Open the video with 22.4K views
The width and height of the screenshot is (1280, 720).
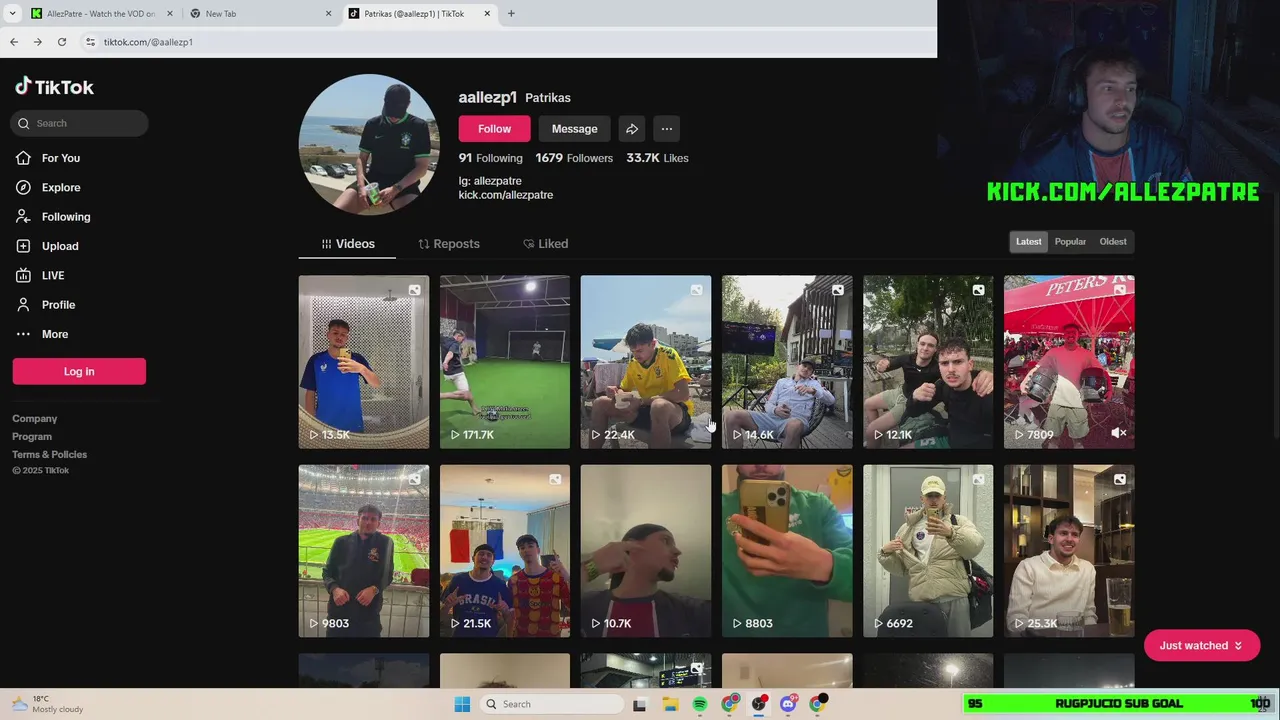pos(646,362)
